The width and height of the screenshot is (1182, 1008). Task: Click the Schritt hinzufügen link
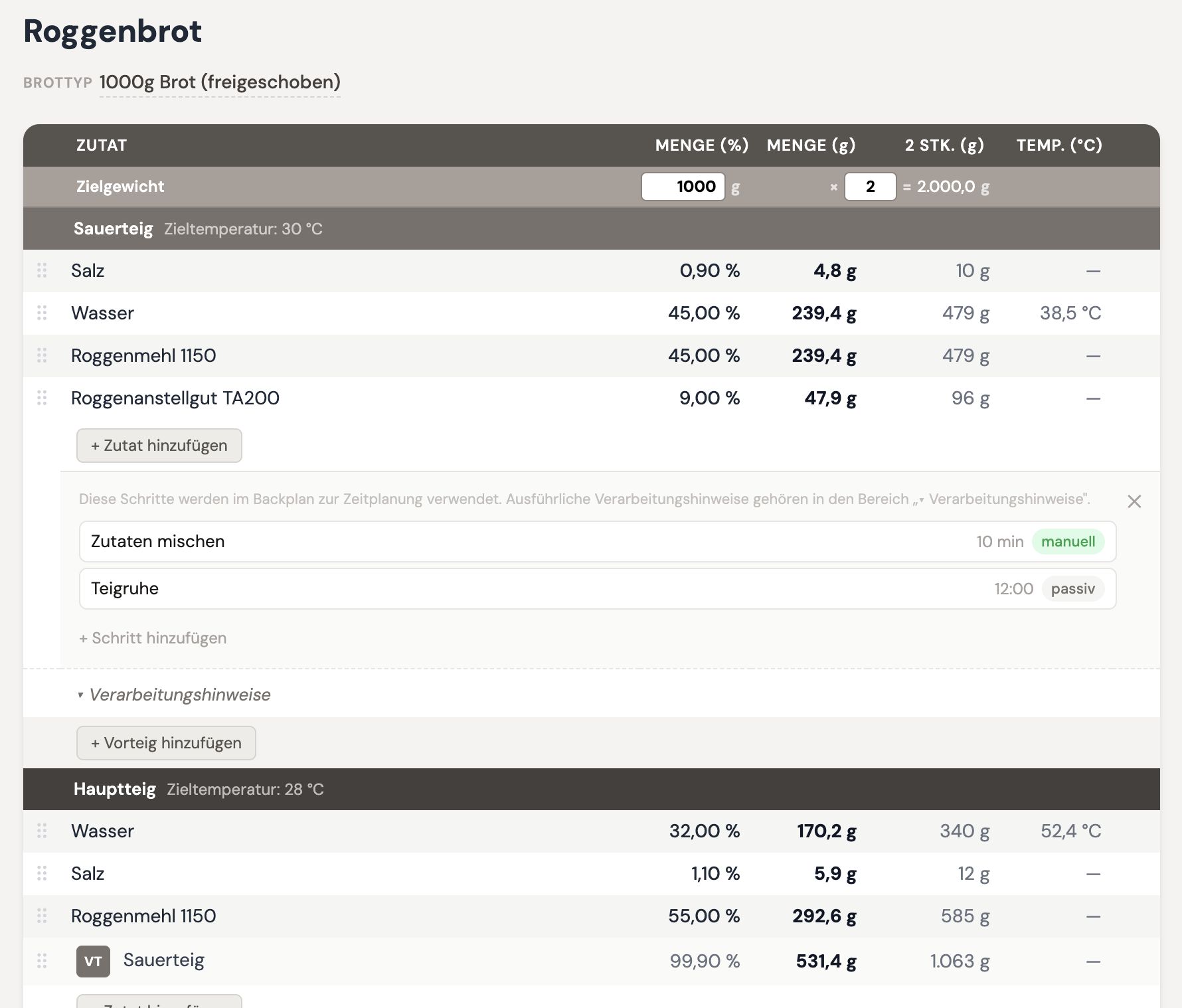pyautogui.click(x=153, y=638)
